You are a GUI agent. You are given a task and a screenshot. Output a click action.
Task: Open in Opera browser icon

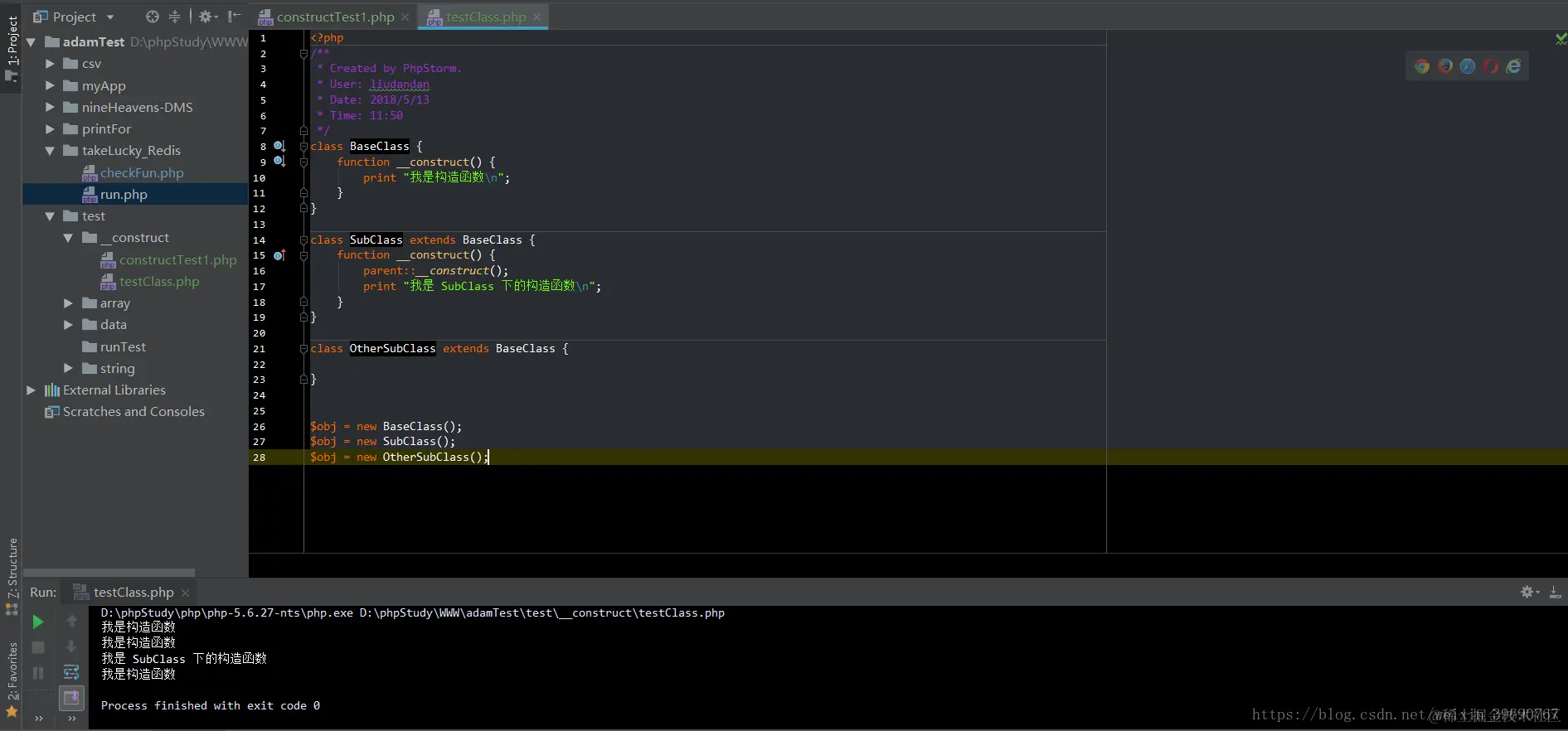click(1491, 66)
